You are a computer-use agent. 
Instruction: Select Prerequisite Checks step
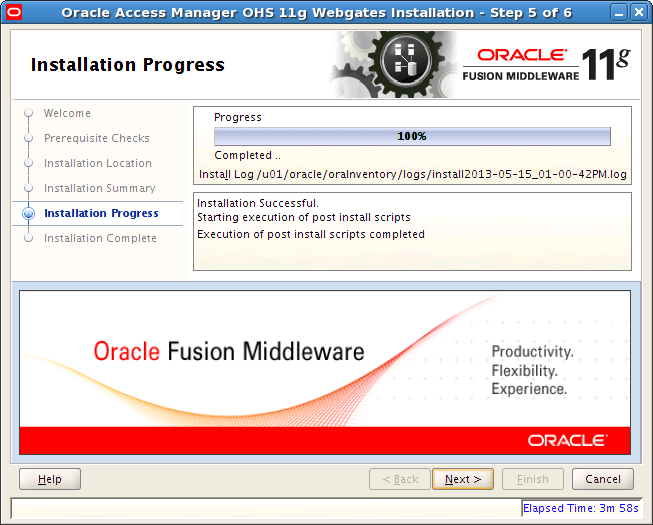97,138
